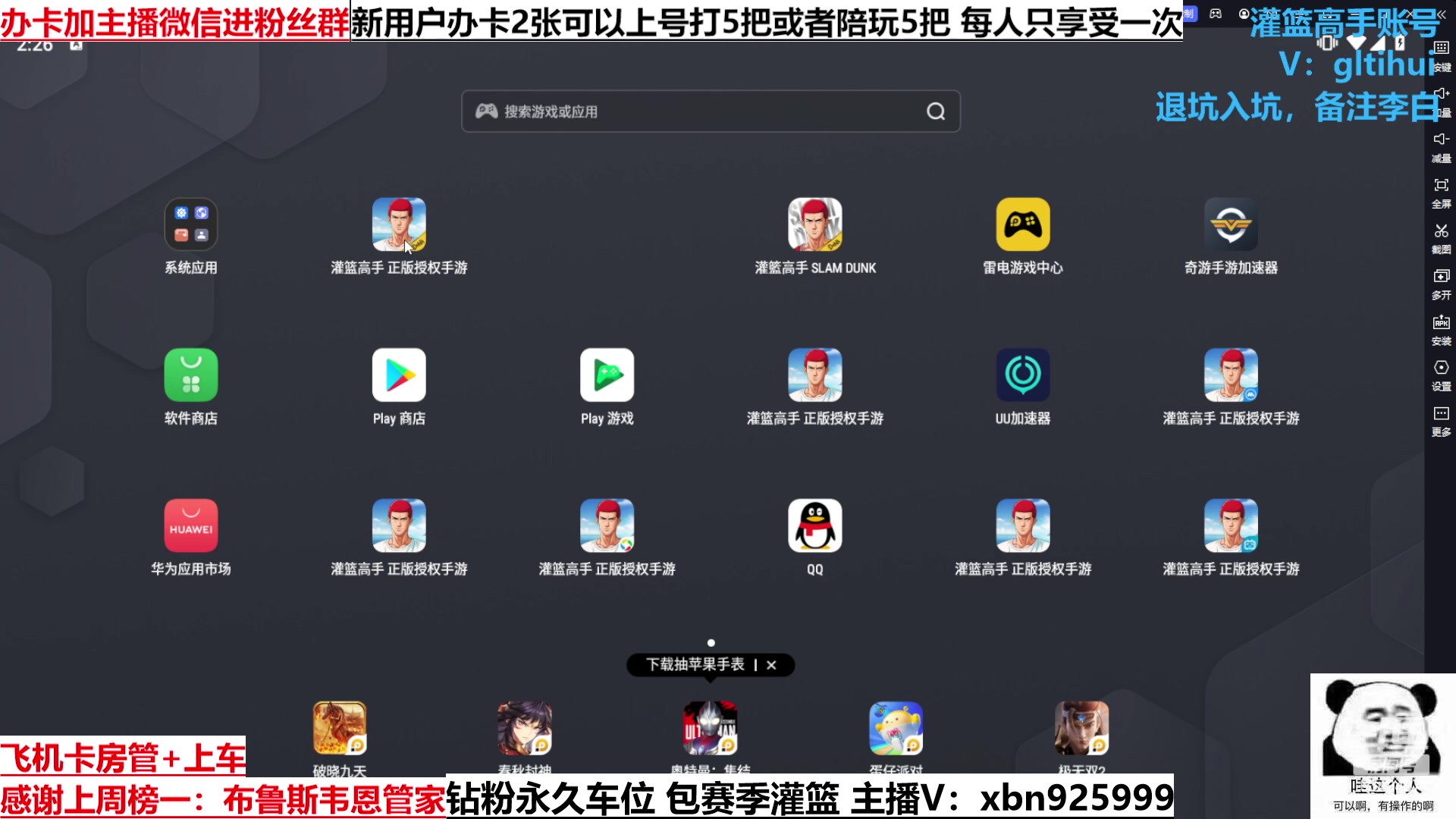Screen dimensions: 1456x819
Task: Expand extra options via 更多
Action: (x=1440, y=413)
